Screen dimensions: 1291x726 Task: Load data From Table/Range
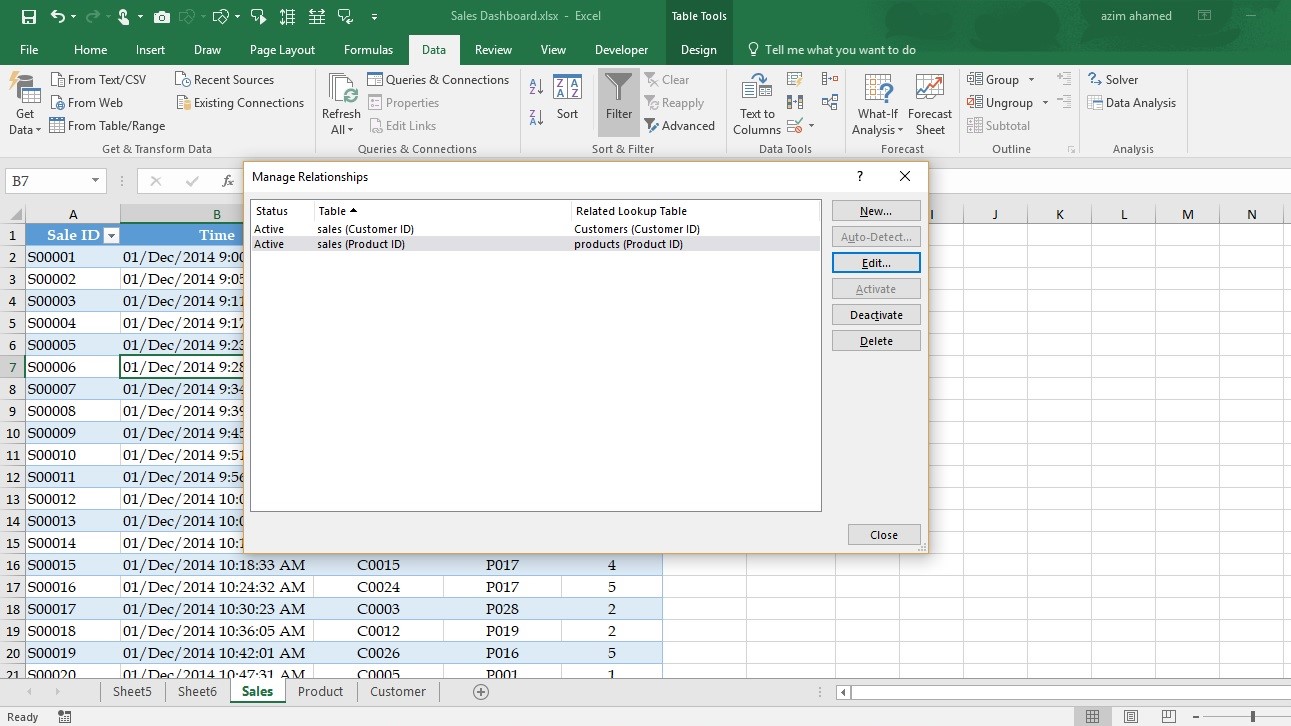pyautogui.click(x=108, y=126)
